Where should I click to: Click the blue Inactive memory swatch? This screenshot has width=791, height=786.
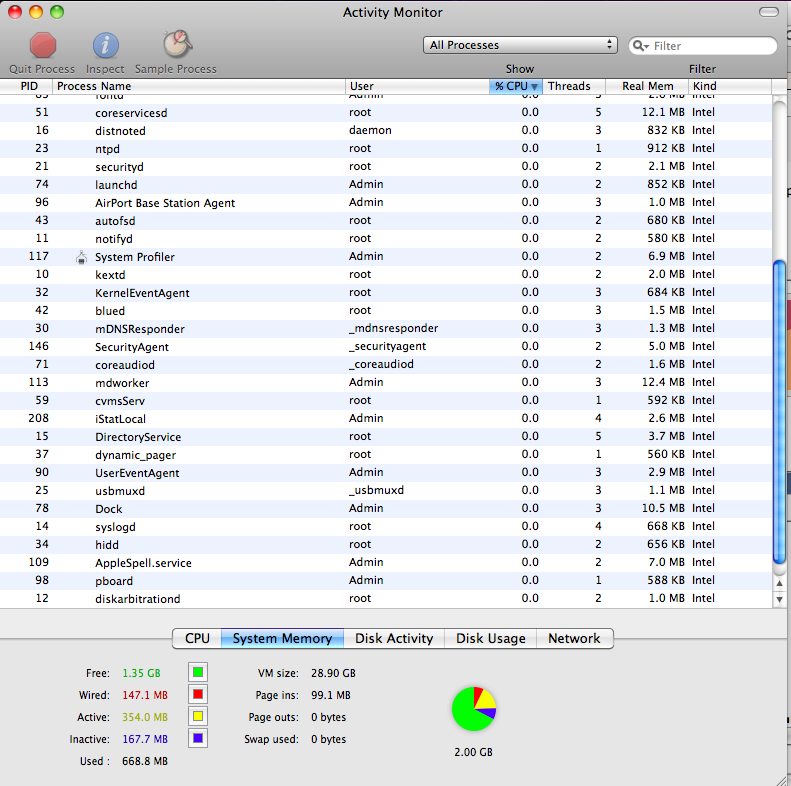point(198,739)
